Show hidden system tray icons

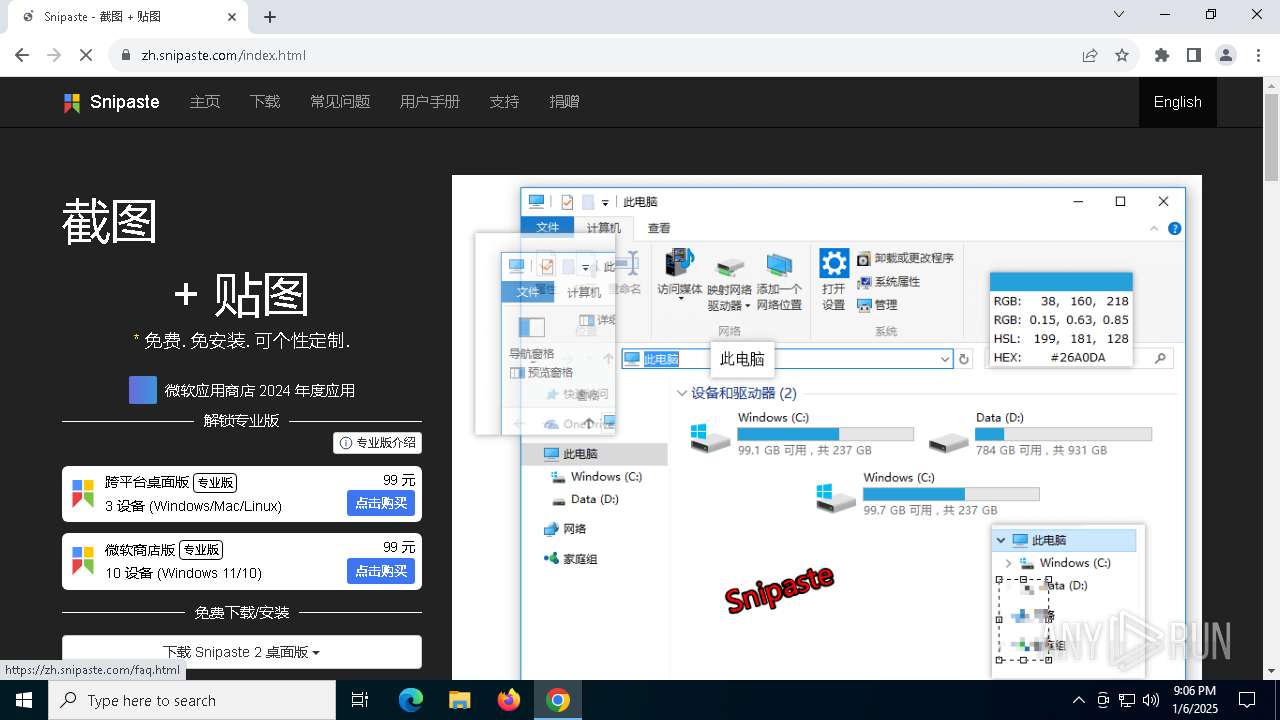pos(1078,700)
